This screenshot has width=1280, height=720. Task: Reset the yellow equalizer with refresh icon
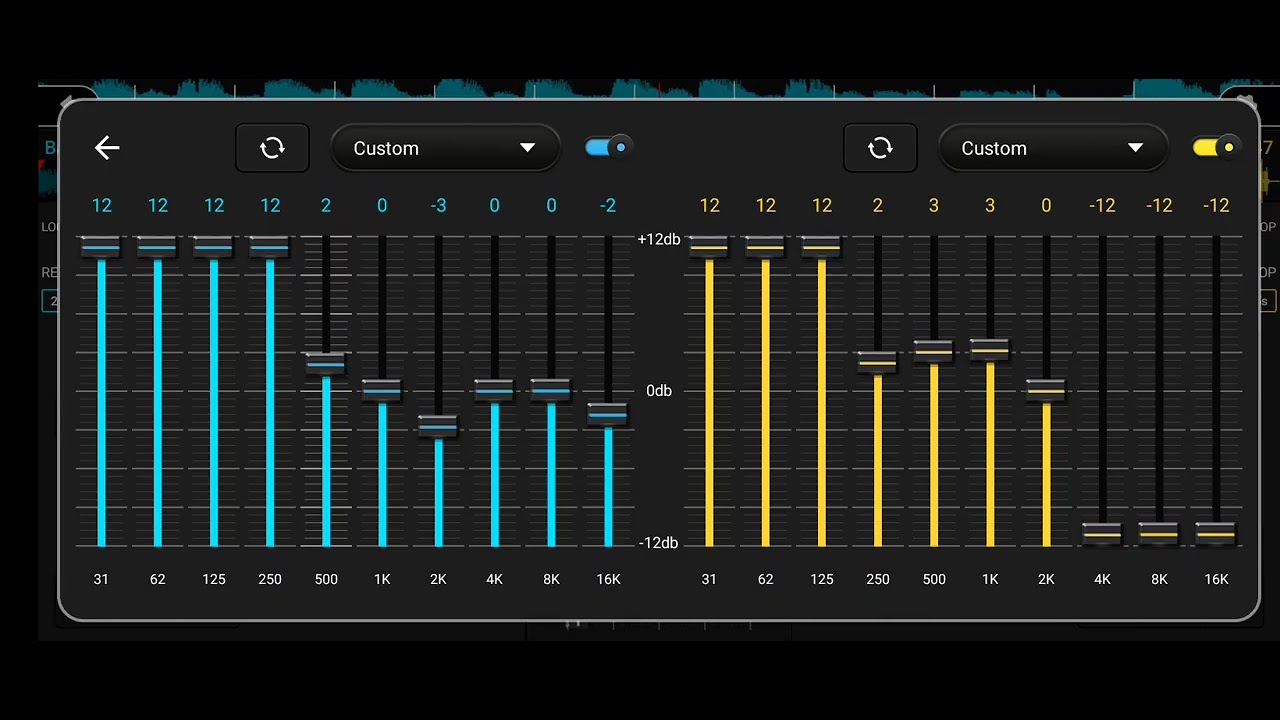tap(880, 148)
